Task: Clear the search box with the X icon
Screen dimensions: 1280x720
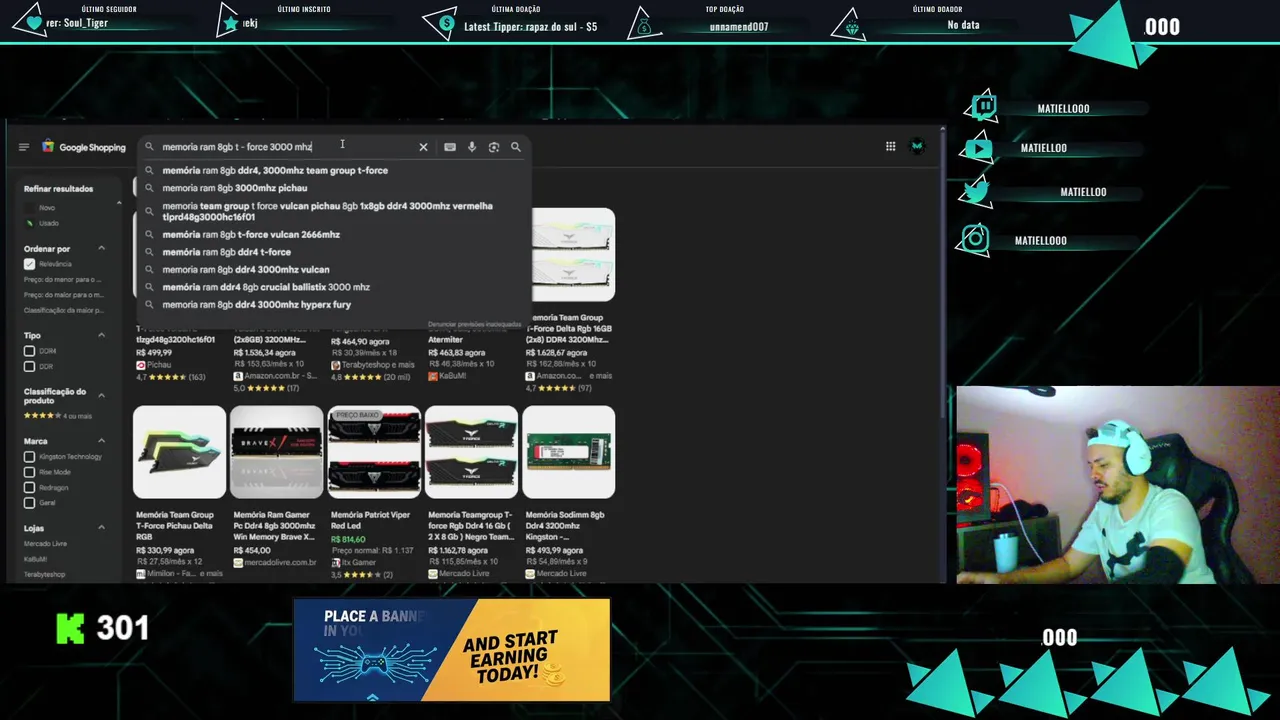Action: [x=423, y=147]
